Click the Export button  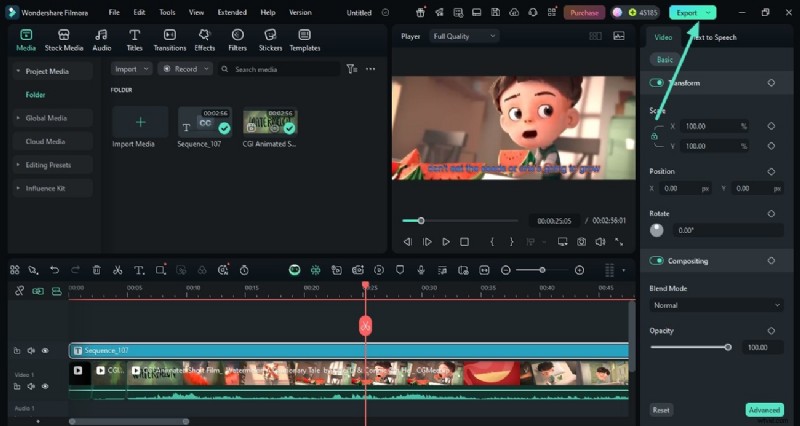pyautogui.click(x=692, y=12)
